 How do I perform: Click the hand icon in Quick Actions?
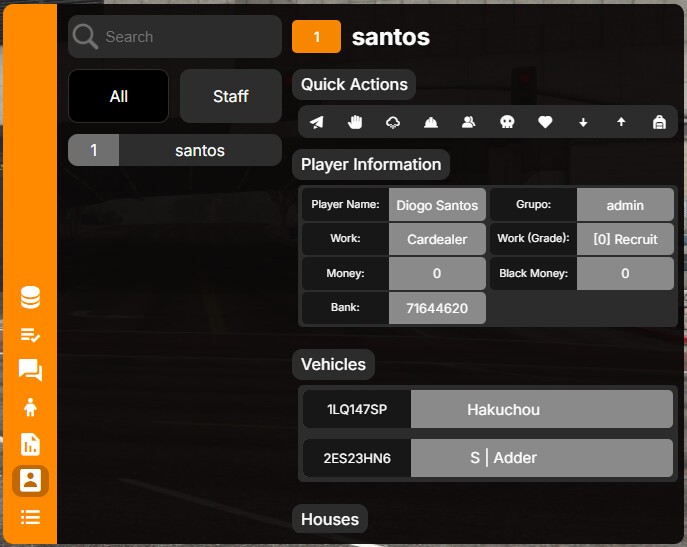tap(355, 122)
